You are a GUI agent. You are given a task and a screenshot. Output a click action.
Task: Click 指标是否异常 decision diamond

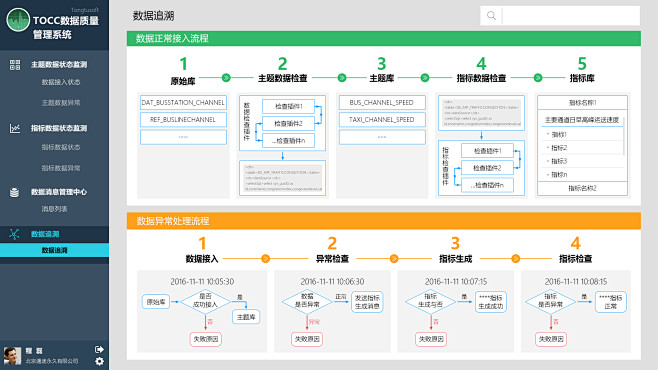click(551, 301)
